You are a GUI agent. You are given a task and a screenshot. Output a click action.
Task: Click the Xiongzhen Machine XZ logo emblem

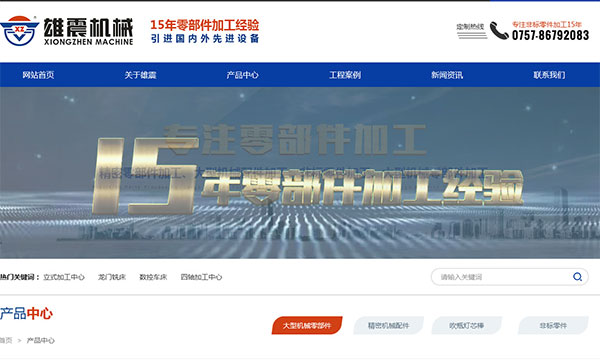(x=19, y=31)
